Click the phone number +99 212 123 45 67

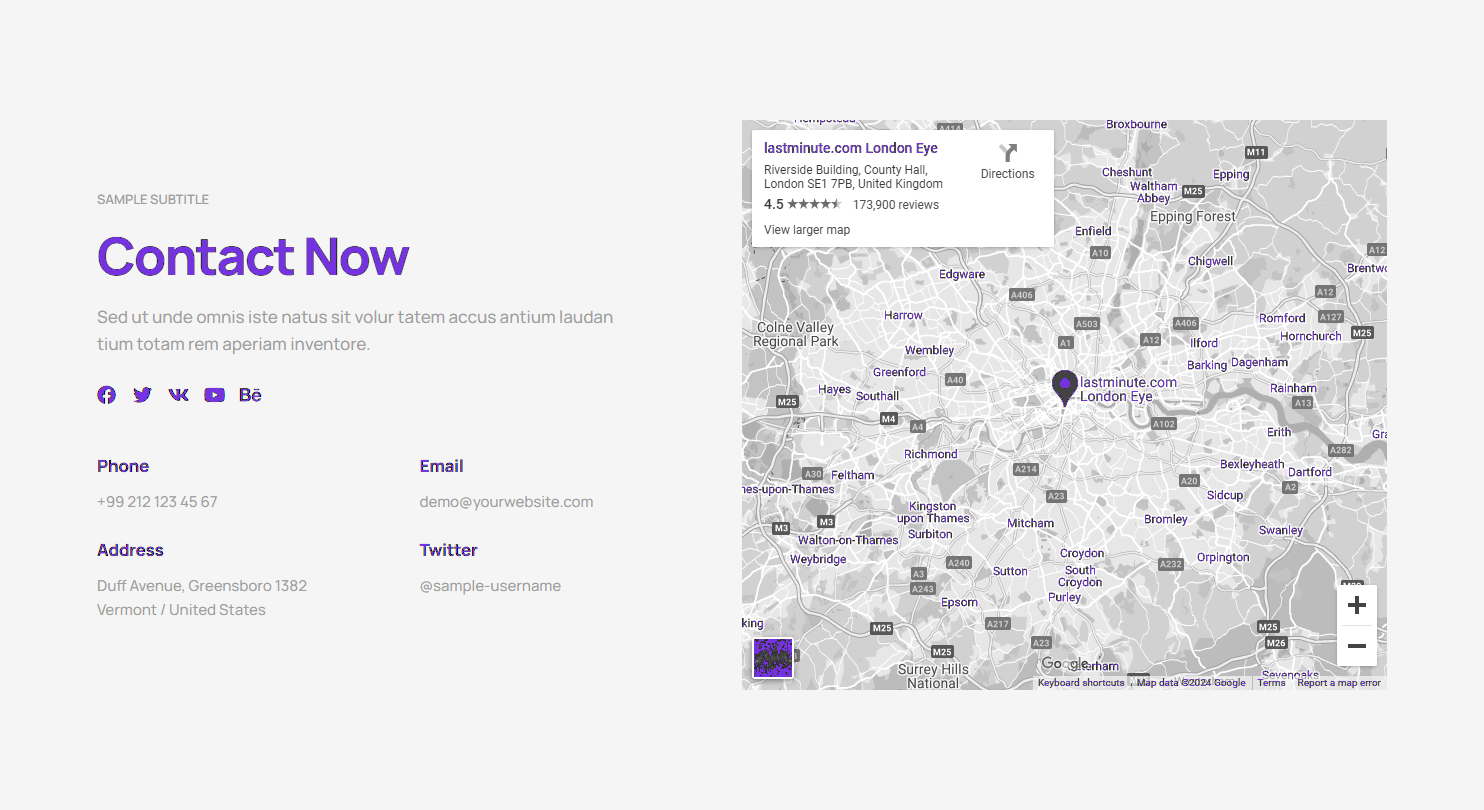157,502
